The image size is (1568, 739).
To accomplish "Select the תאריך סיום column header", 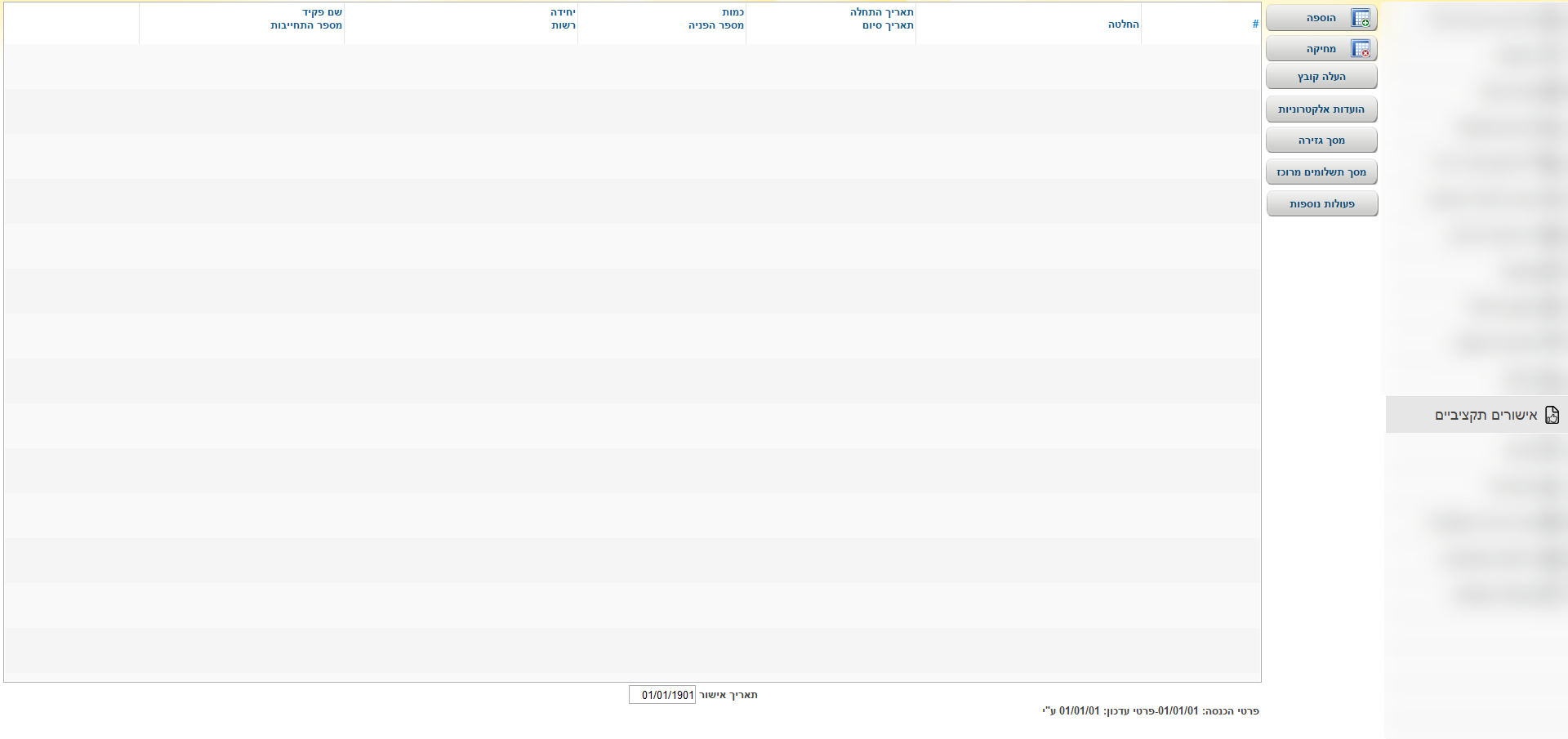I will 888,25.
